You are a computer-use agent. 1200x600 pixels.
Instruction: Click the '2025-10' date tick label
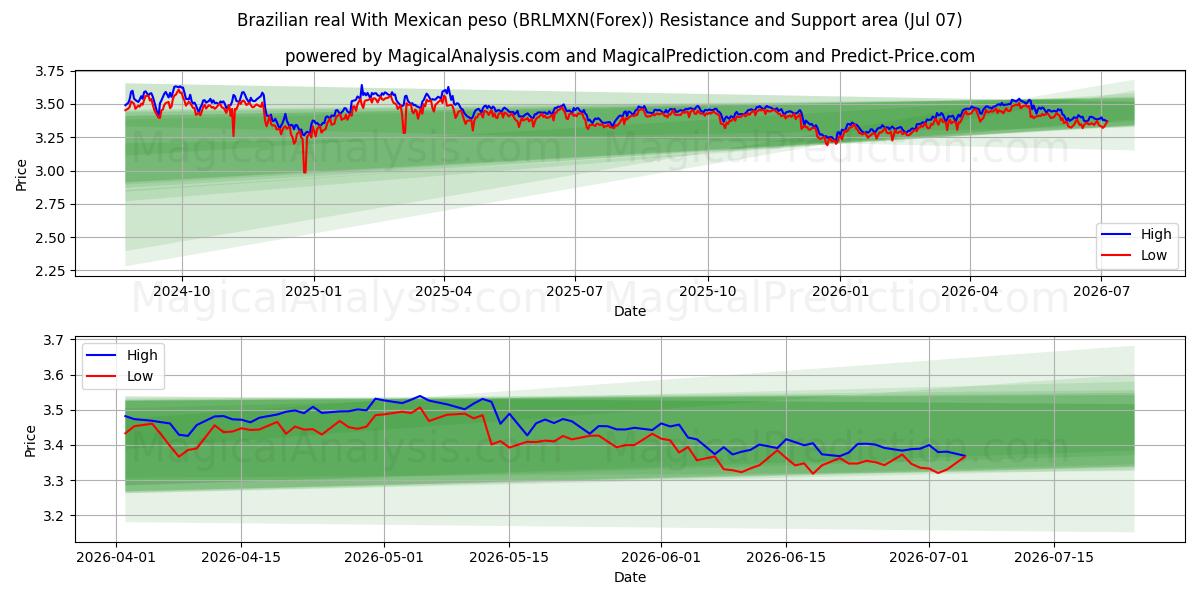click(x=708, y=291)
